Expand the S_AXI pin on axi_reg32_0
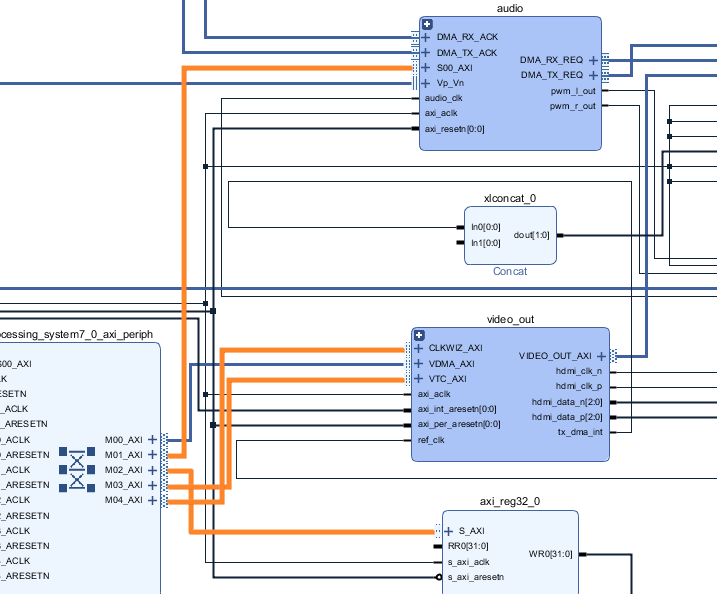Screen dimensions: 717x594 tap(450, 531)
